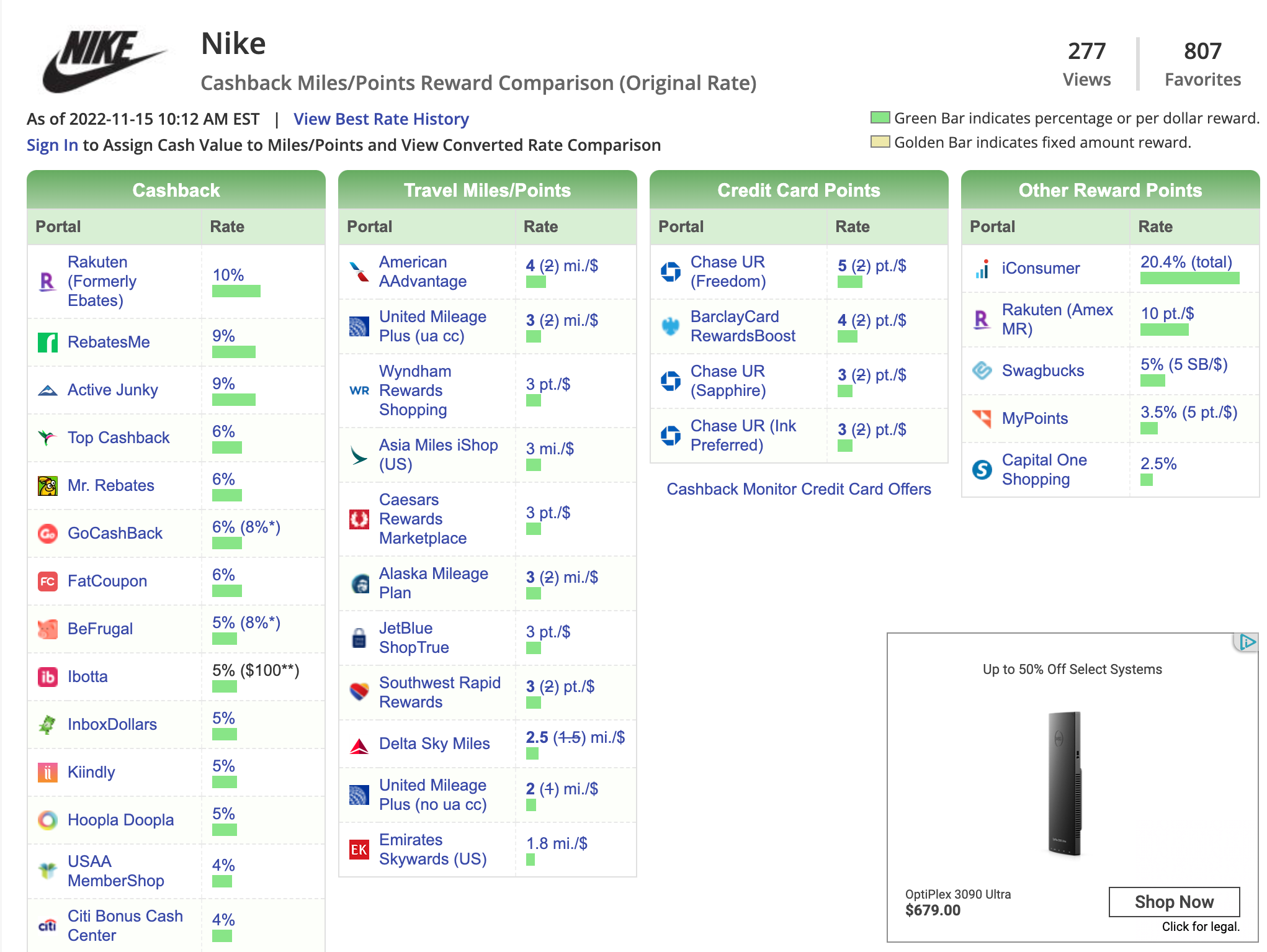Click the Other Reward Points section header
The height and width of the screenshot is (952, 1267).
coord(1111,190)
